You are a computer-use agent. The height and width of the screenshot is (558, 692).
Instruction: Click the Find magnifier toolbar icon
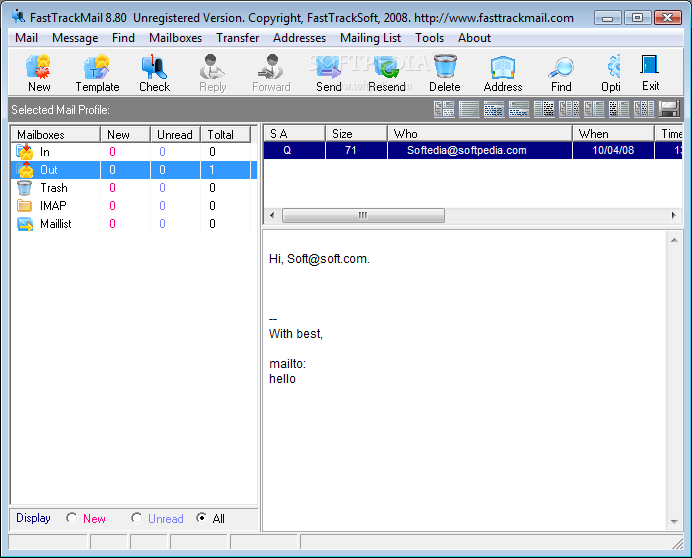click(x=561, y=68)
